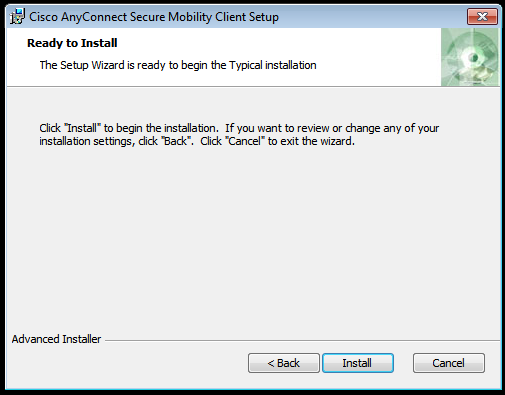Click the "Ready to Install" heading
Screen dimensions: 505x395
[x=72, y=43]
